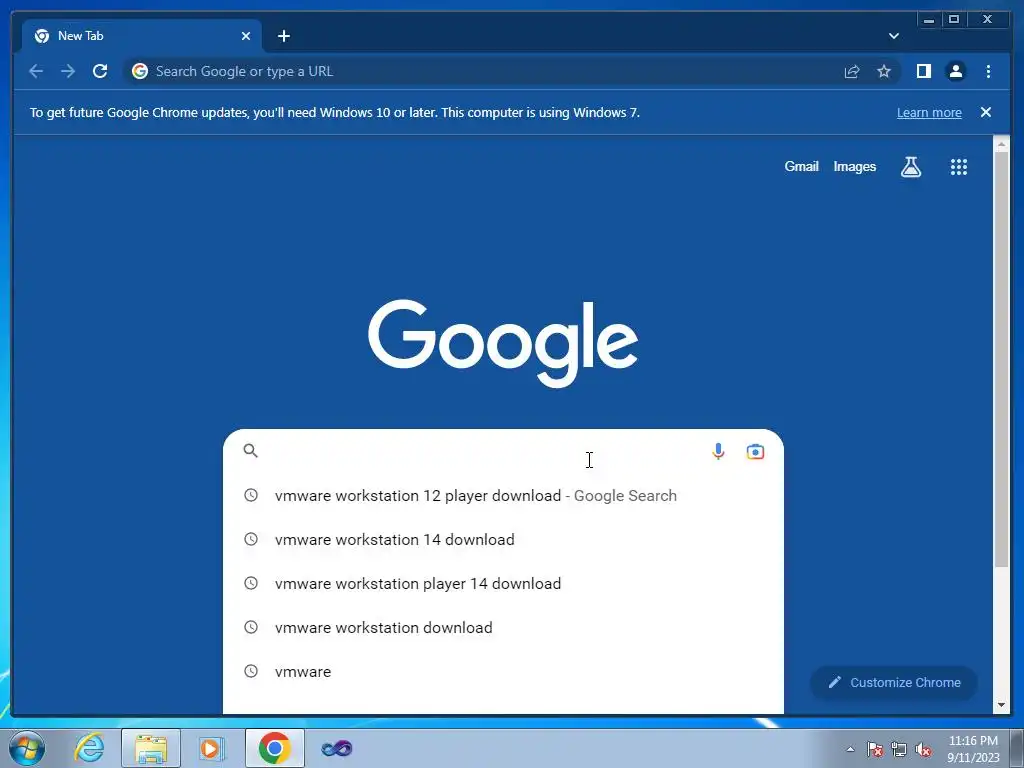Click the Chrome taskbar icon

pyautogui.click(x=274, y=748)
